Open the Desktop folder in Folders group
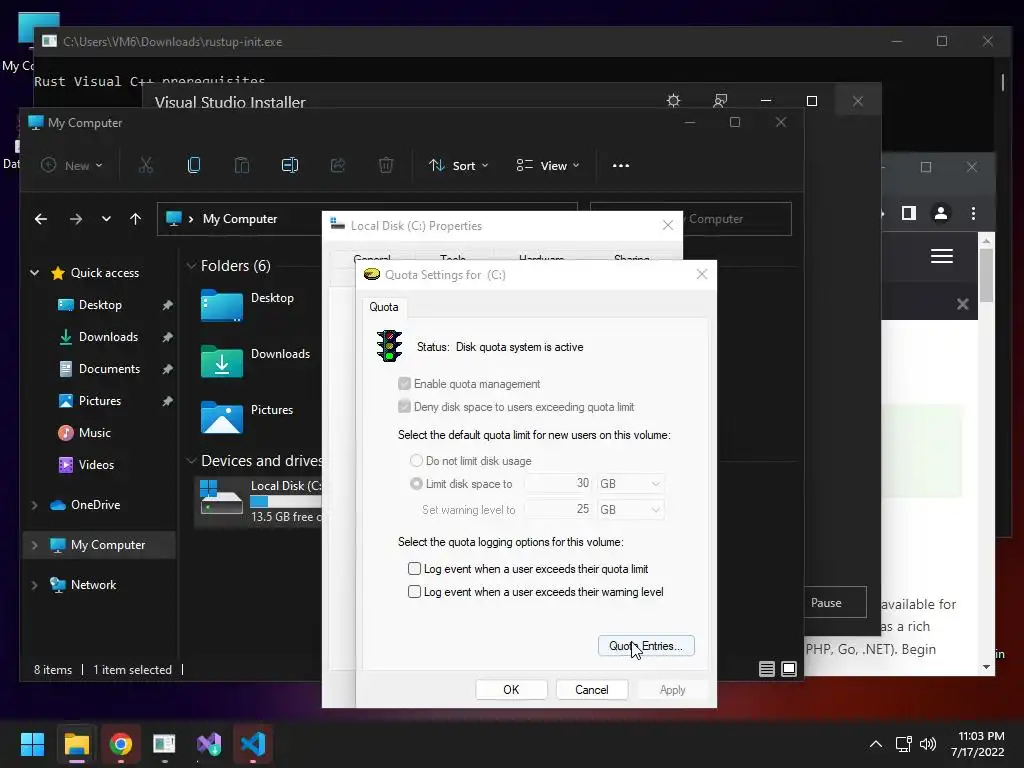This screenshot has height=768, width=1024. (x=247, y=304)
